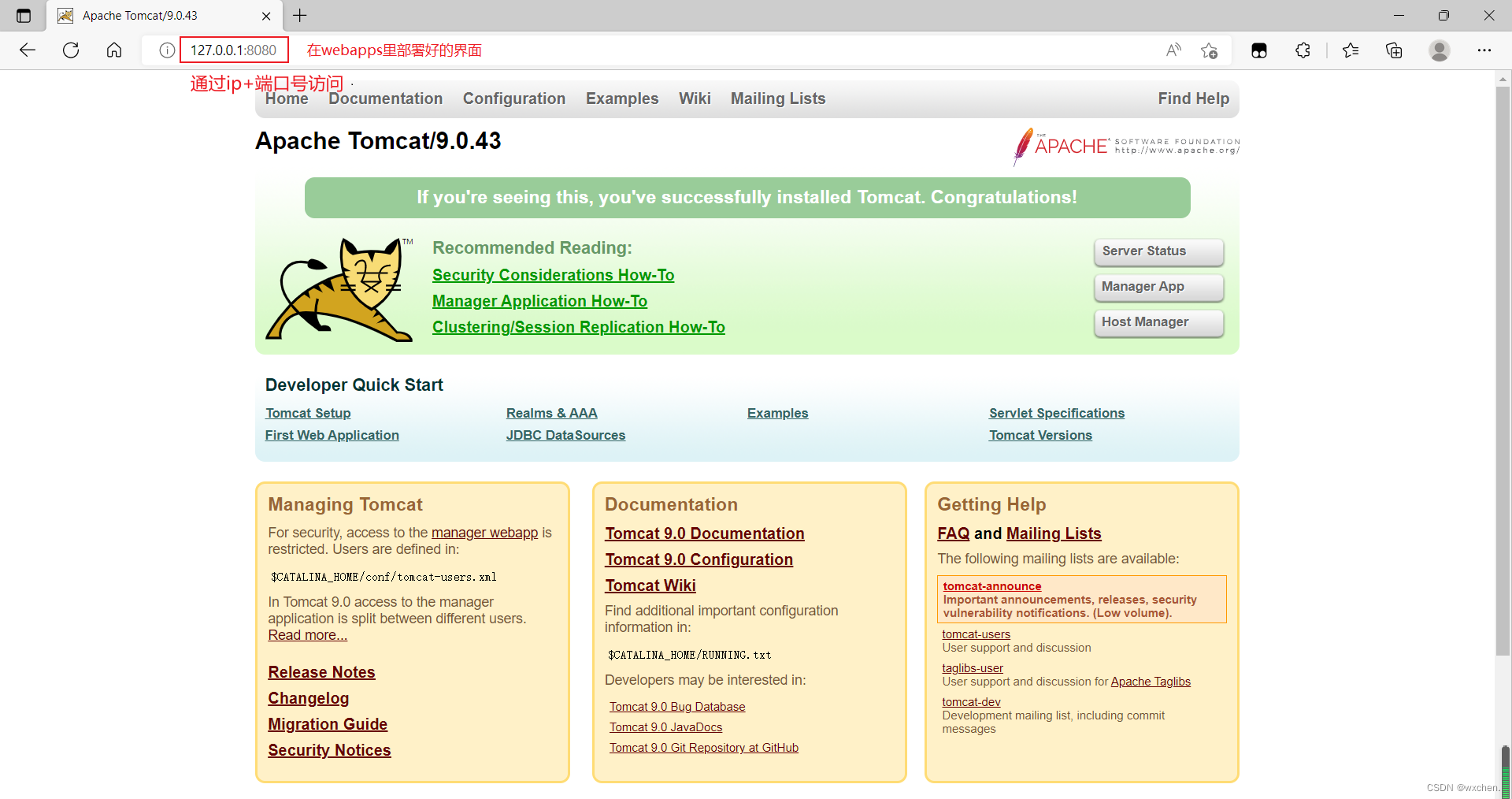Click the vertical scrollbar thumb
The height and width of the screenshot is (799, 1512).
point(1503,370)
